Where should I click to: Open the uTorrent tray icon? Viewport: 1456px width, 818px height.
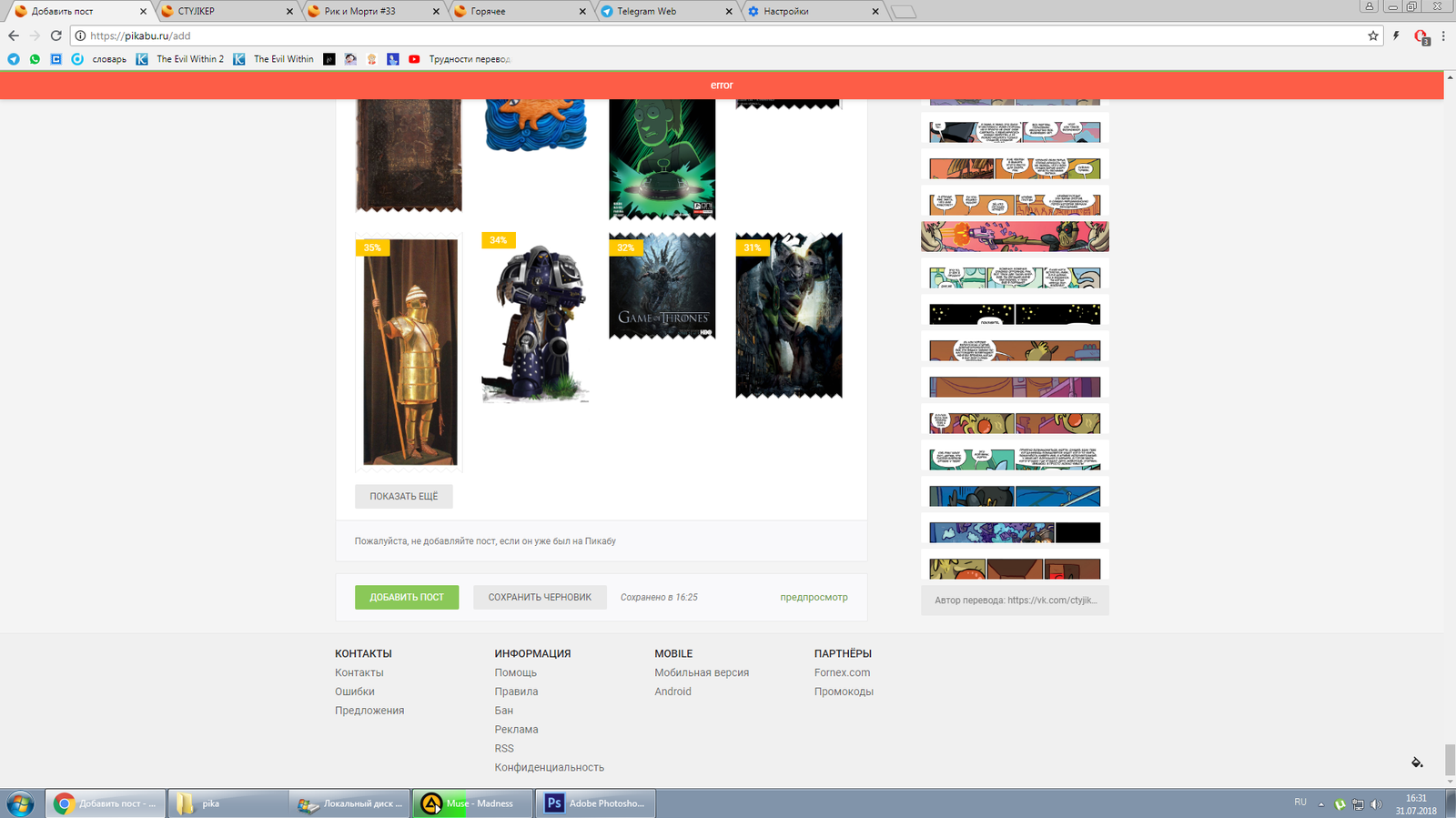(1340, 803)
